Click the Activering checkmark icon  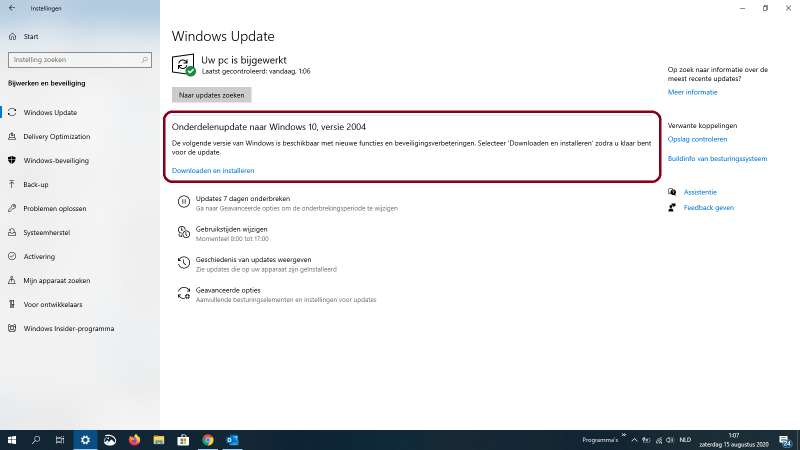pos(12,256)
